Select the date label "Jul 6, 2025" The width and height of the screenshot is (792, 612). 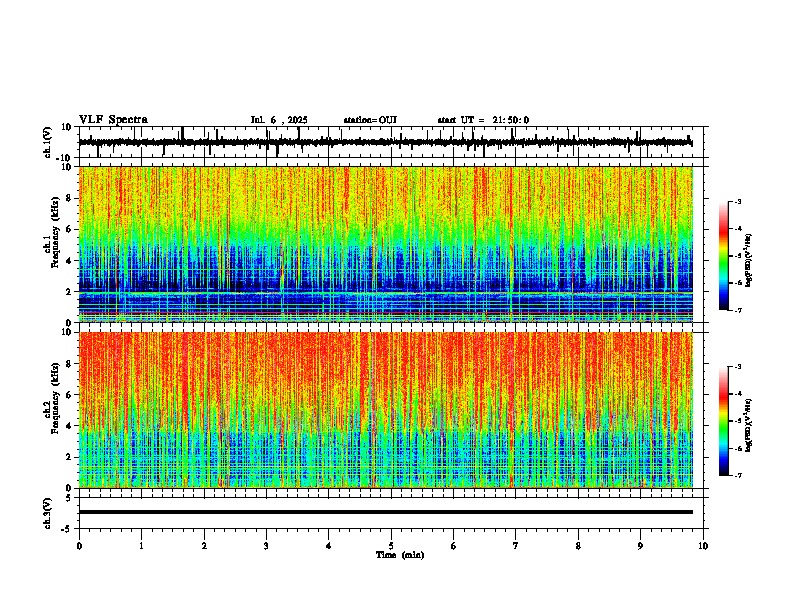[279, 120]
